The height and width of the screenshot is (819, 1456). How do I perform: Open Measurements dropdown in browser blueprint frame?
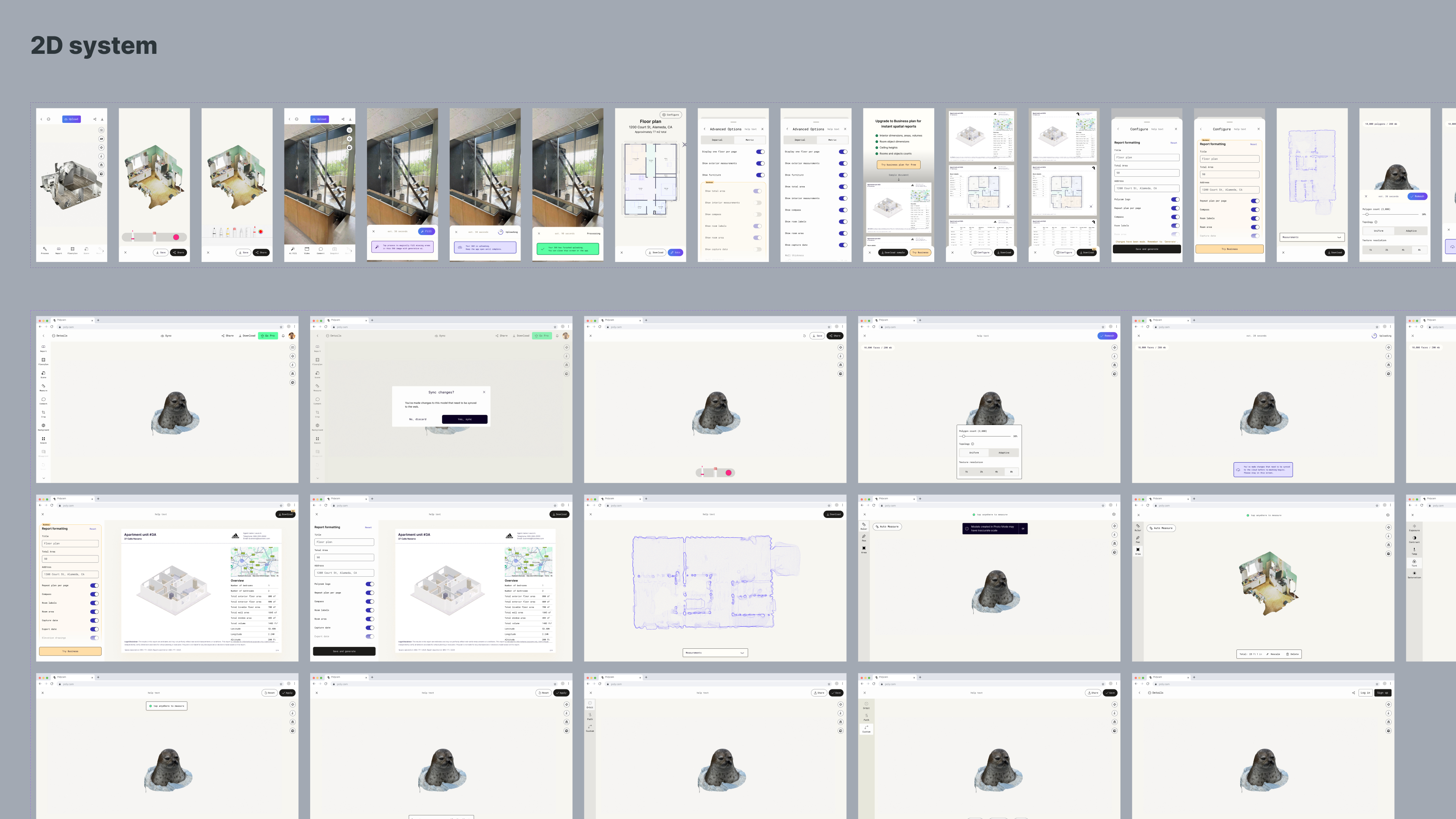715,653
